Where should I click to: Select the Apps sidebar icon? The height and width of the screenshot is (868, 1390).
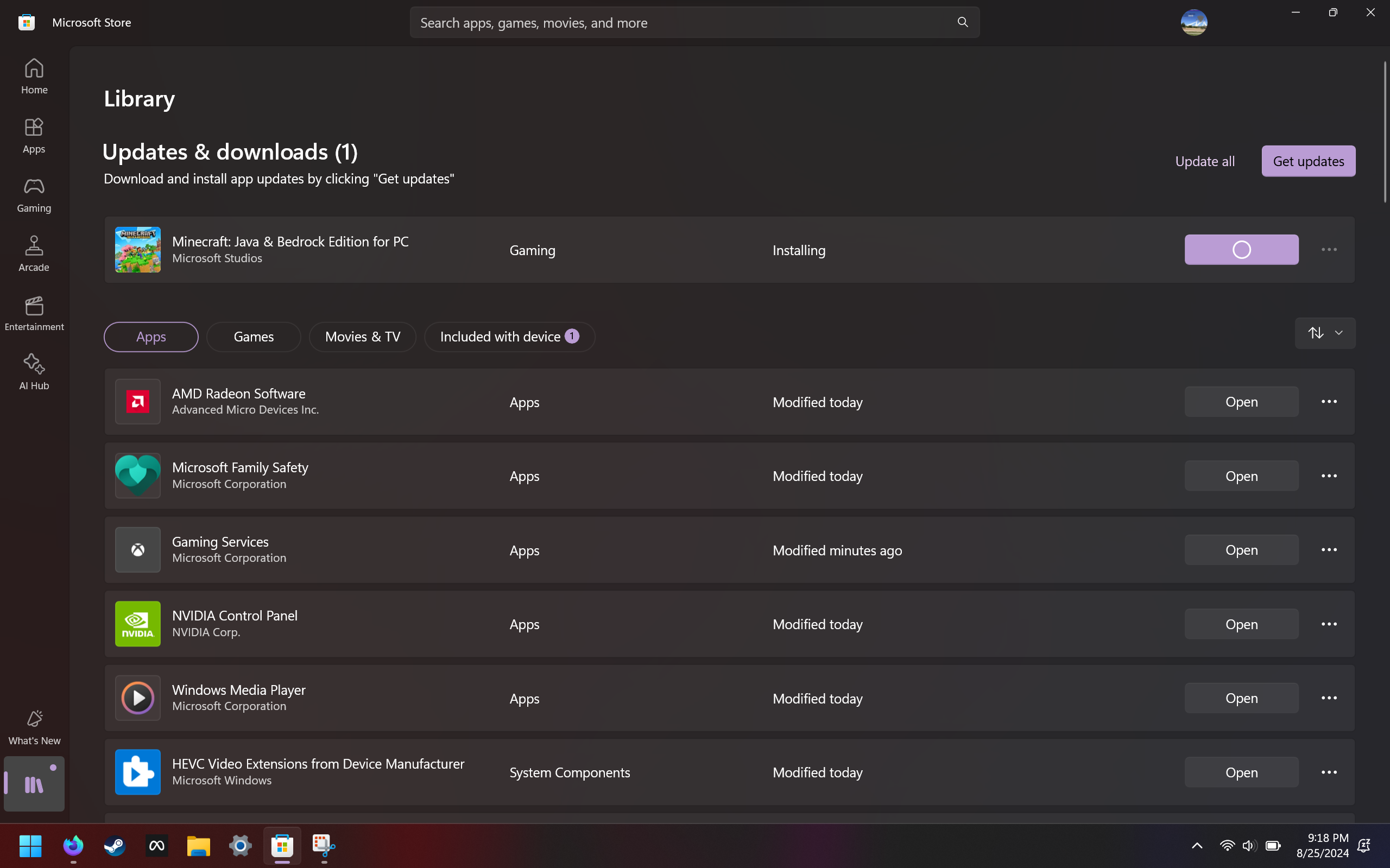tap(33, 135)
